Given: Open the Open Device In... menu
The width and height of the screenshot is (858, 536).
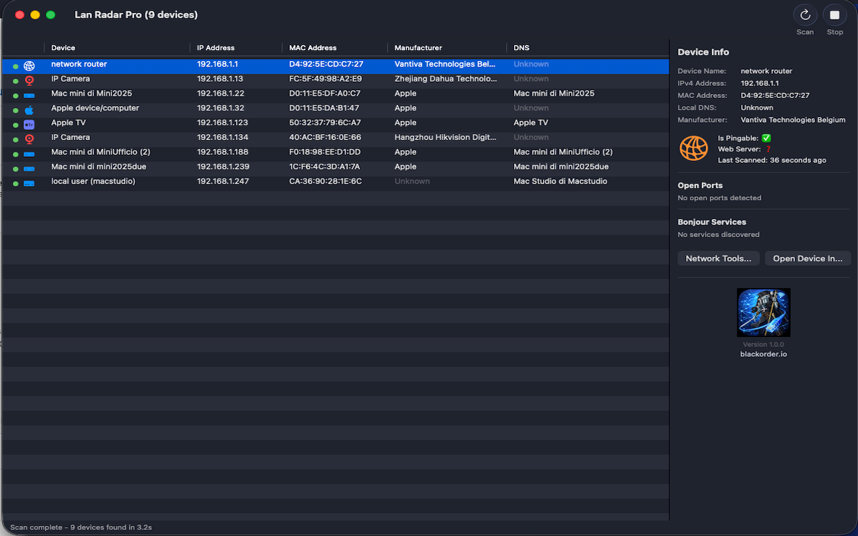Looking at the screenshot, I should tap(807, 258).
